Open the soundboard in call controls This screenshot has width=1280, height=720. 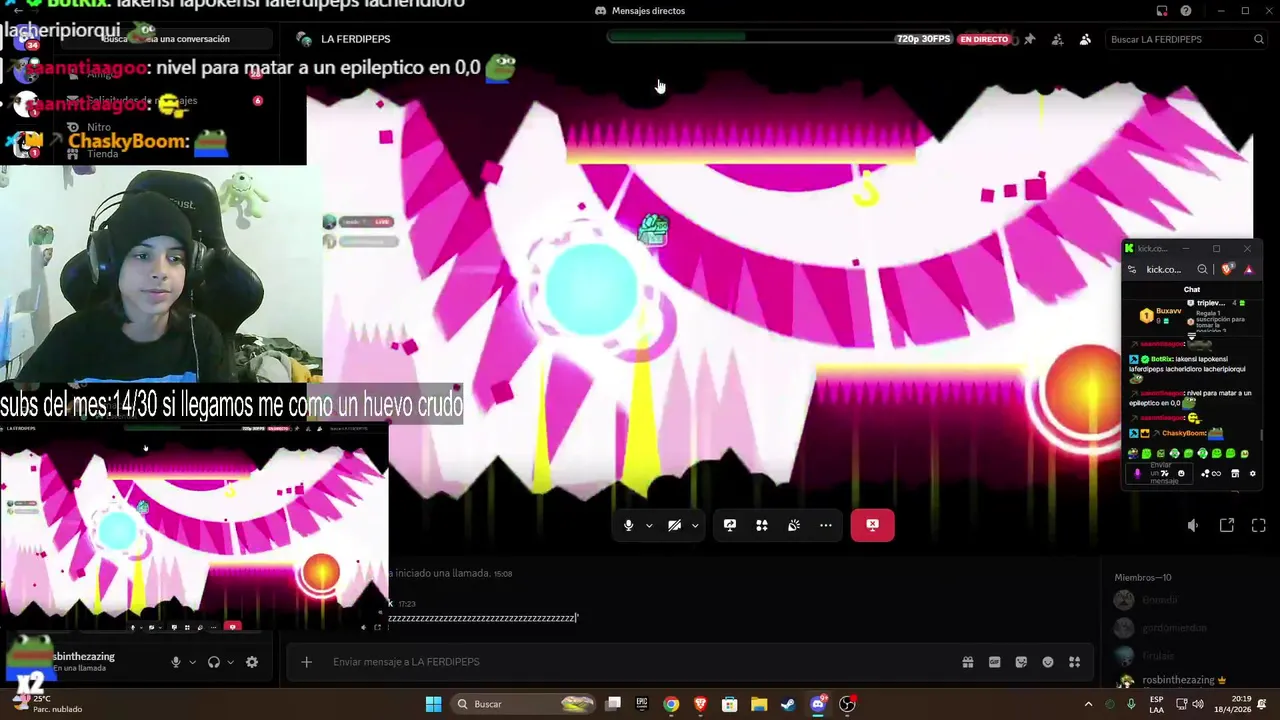tap(794, 525)
